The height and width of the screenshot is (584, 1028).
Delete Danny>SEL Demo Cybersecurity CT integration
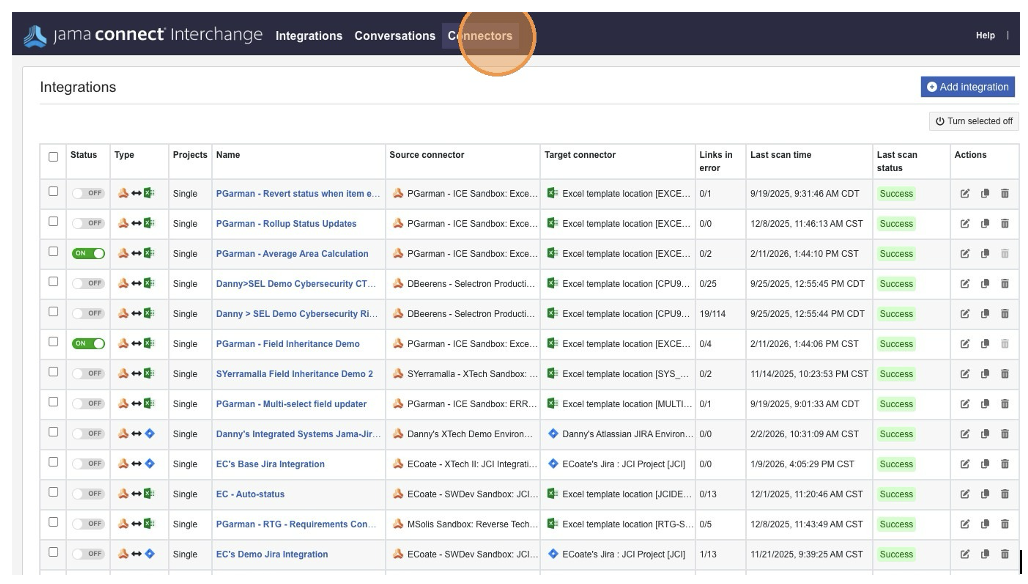pos(1004,284)
